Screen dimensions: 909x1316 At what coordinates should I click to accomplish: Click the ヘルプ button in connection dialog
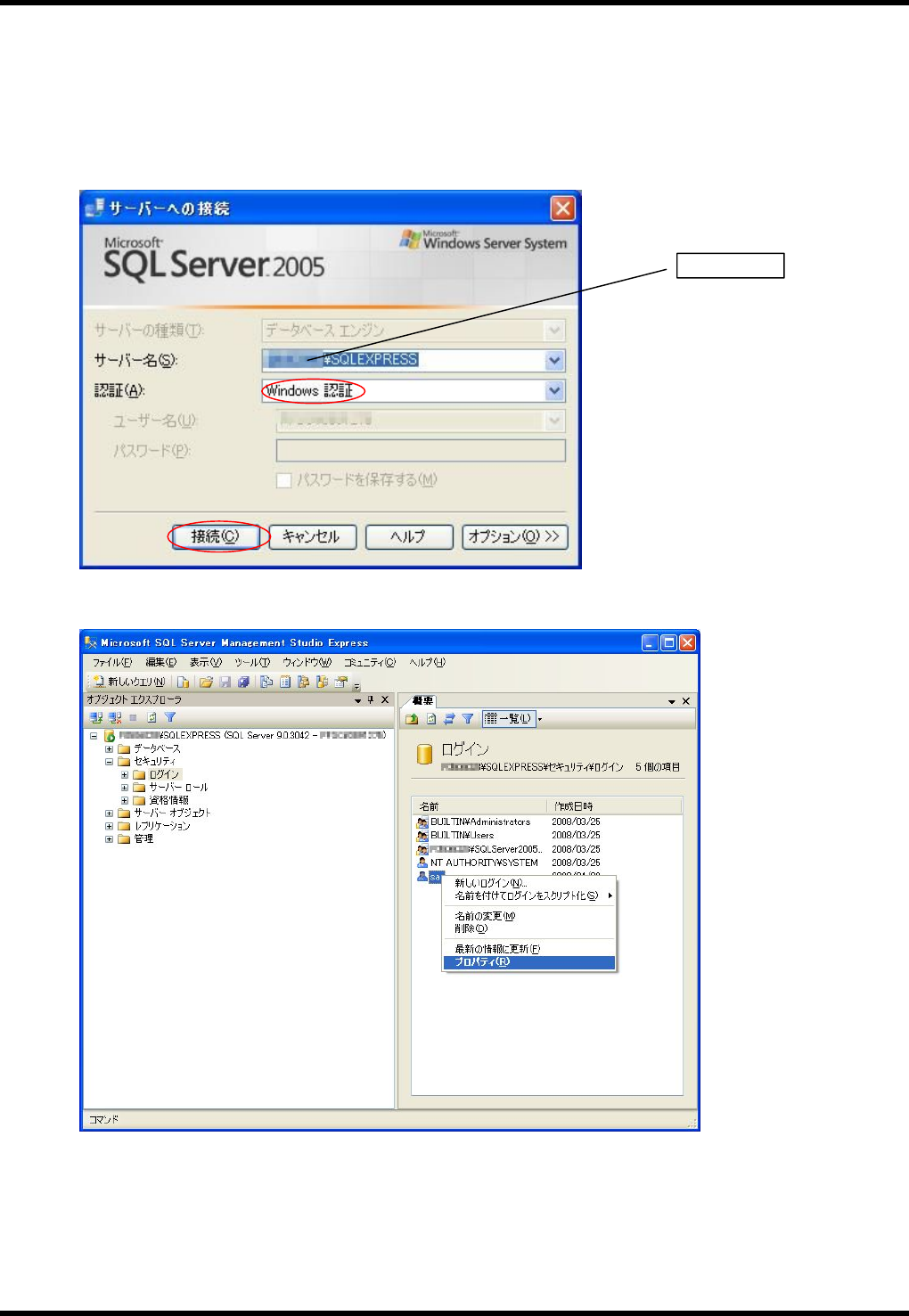click(x=409, y=537)
